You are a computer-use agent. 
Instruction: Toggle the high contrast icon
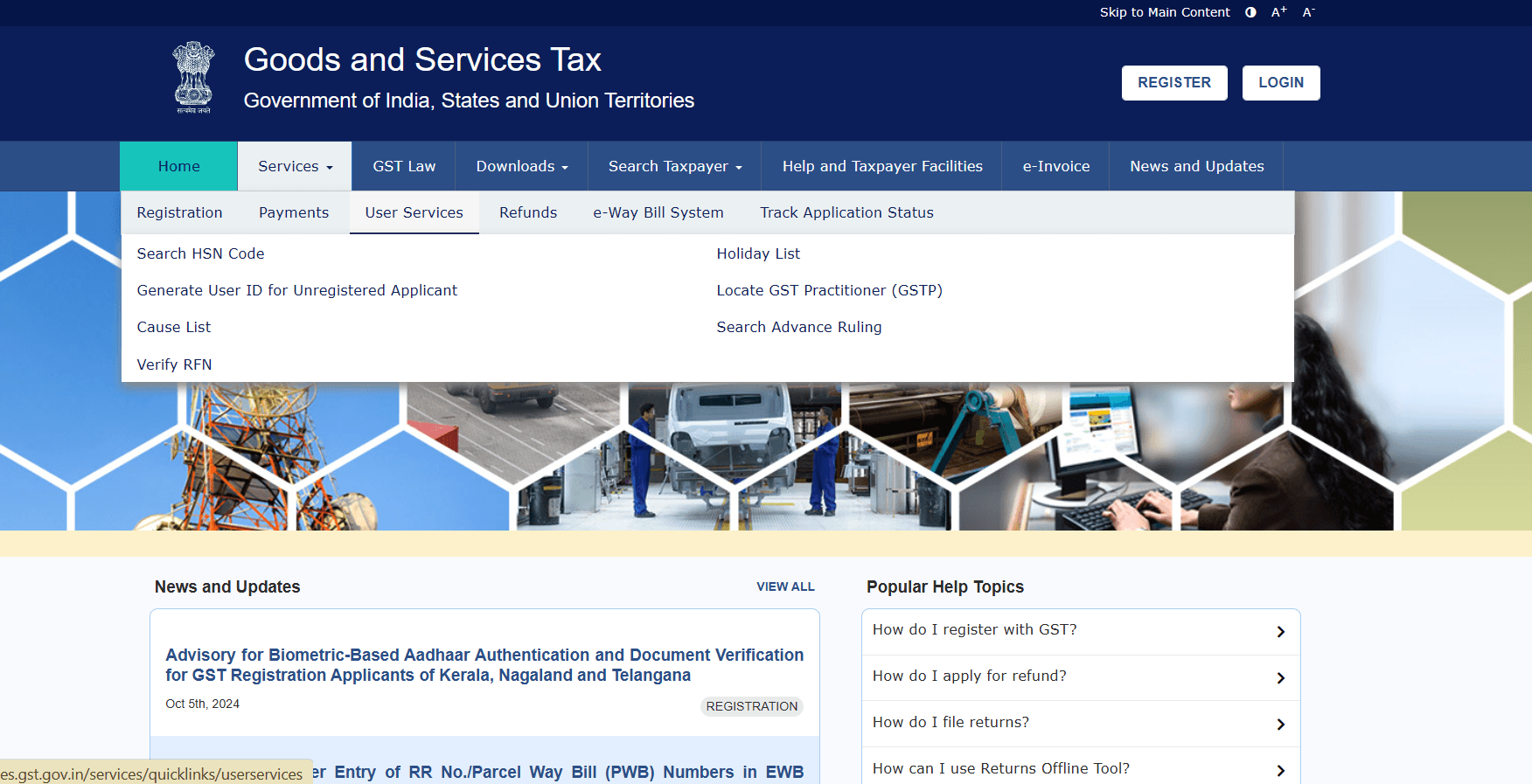tap(1250, 12)
